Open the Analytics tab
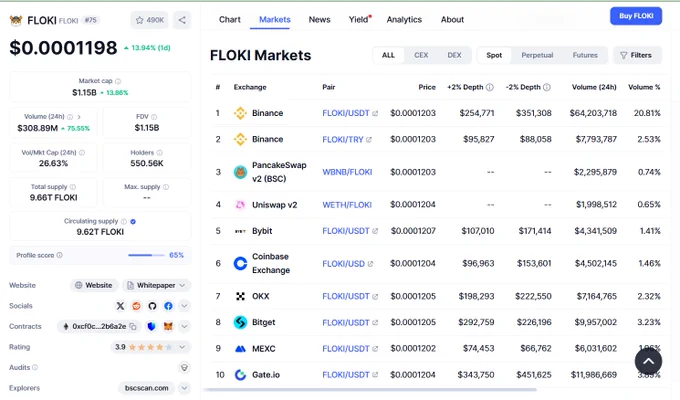Viewport: 680px width, 400px height. click(x=404, y=20)
